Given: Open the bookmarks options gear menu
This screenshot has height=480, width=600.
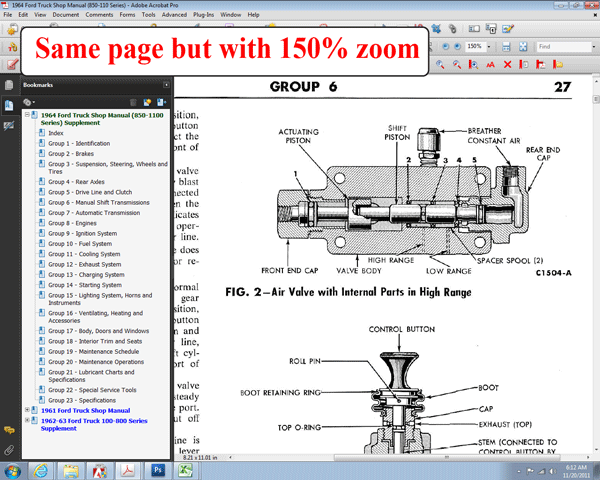Looking at the screenshot, I should [x=29, y=102].
